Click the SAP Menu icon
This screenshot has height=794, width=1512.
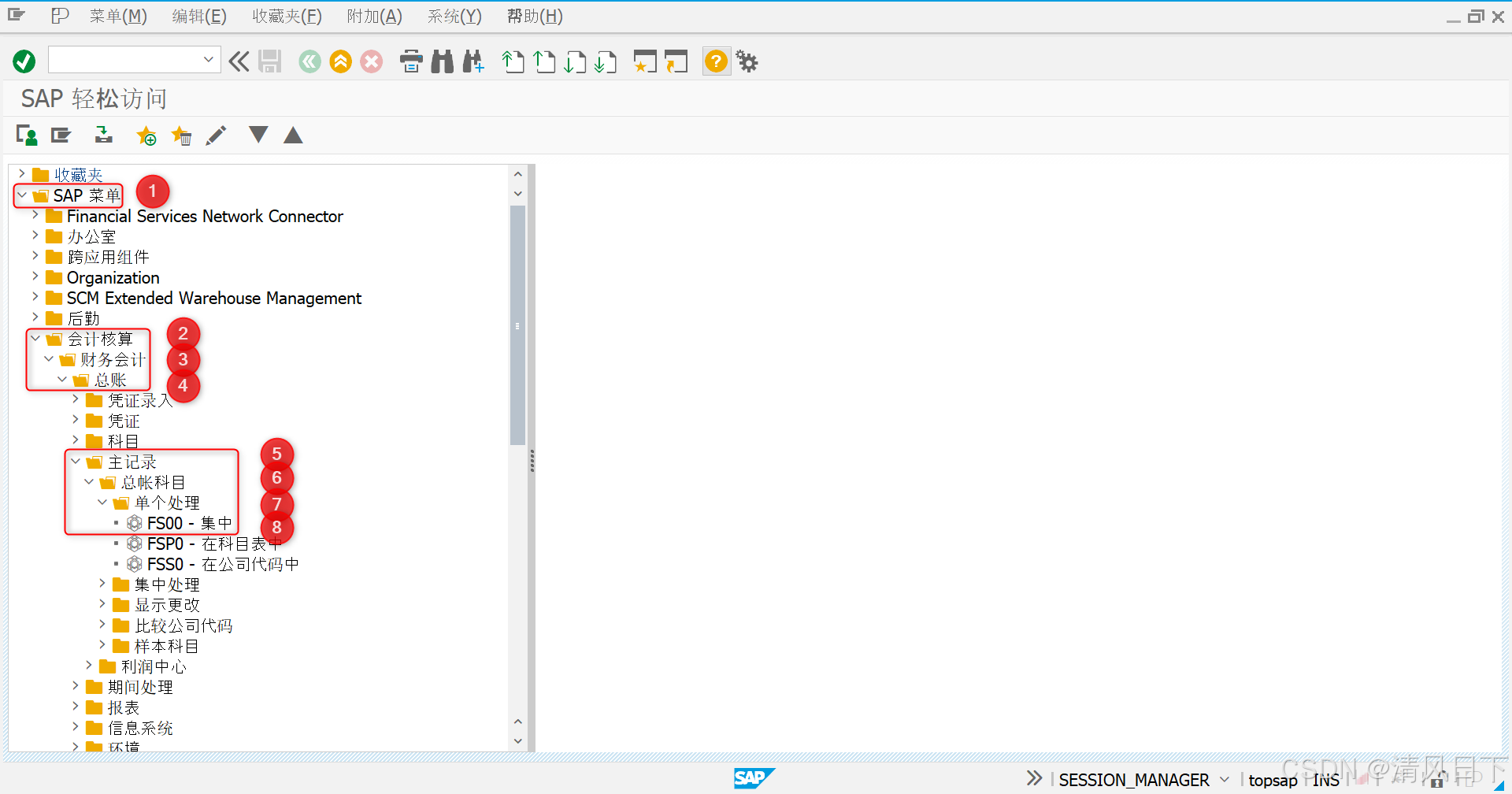[x=61, y=135]
